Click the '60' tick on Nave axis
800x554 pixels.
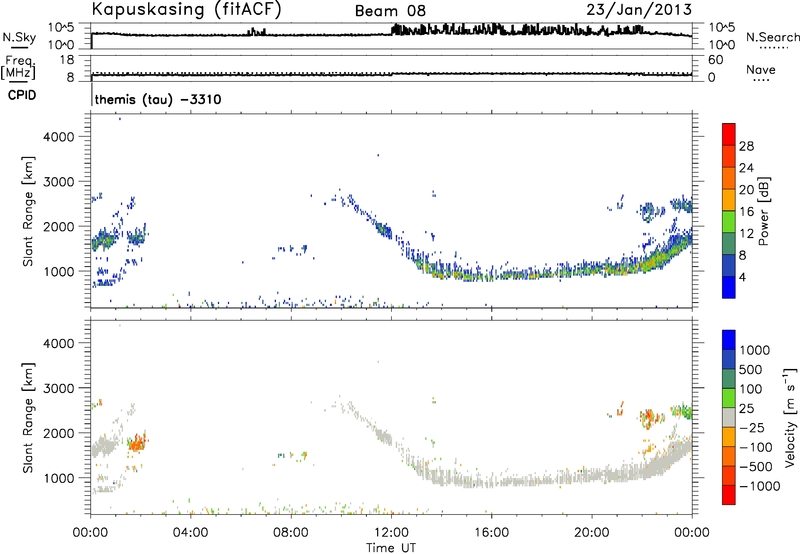coord(715,60)
